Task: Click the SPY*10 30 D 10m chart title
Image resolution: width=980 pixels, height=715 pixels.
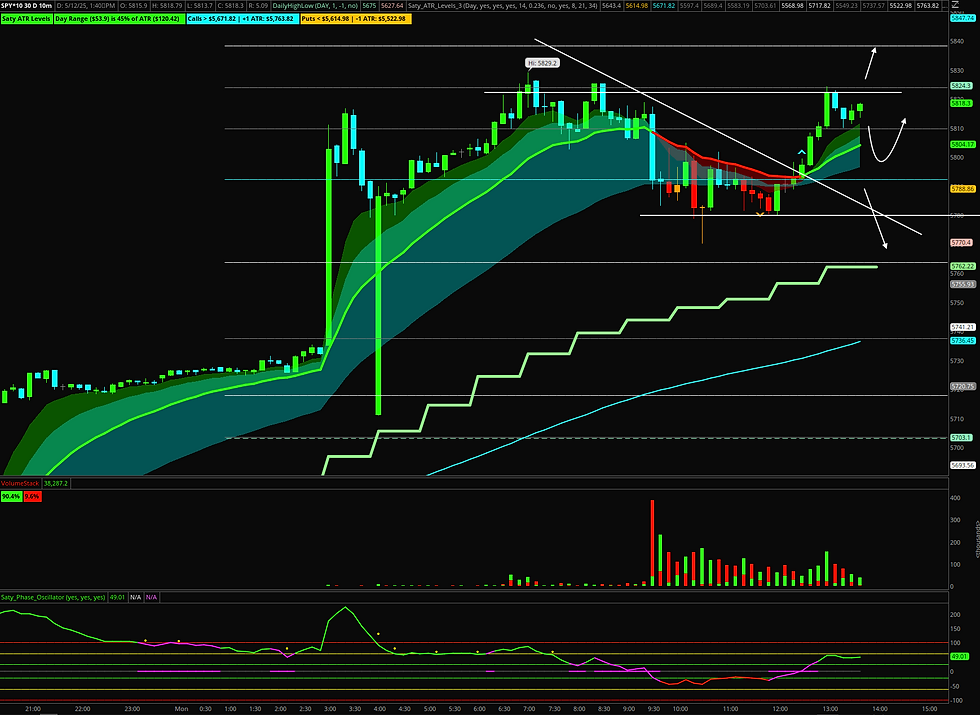Action: pyautogui.click(x=27, y=6)
